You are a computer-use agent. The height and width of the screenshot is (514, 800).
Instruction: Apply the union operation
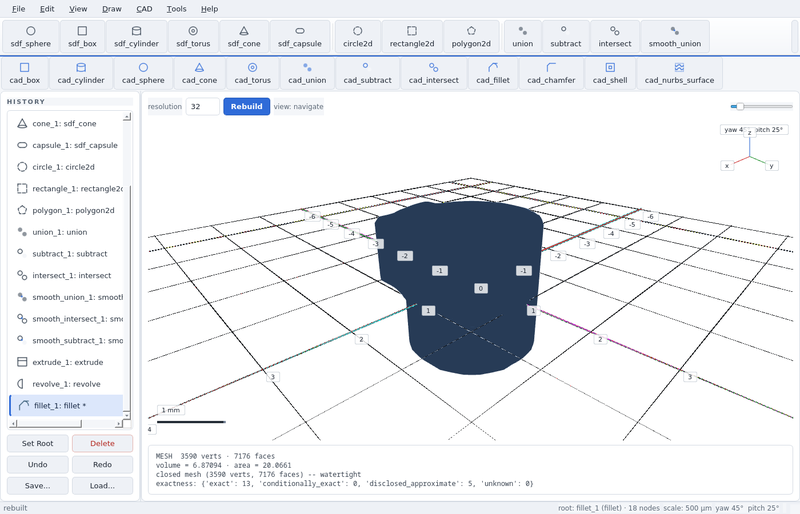522,37
